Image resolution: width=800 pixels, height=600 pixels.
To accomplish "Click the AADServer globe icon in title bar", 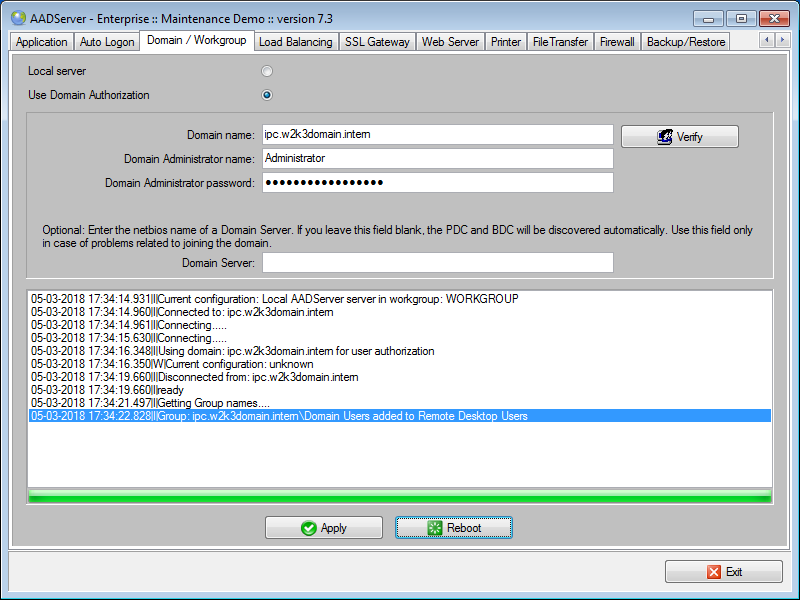I will pos(18,18).
